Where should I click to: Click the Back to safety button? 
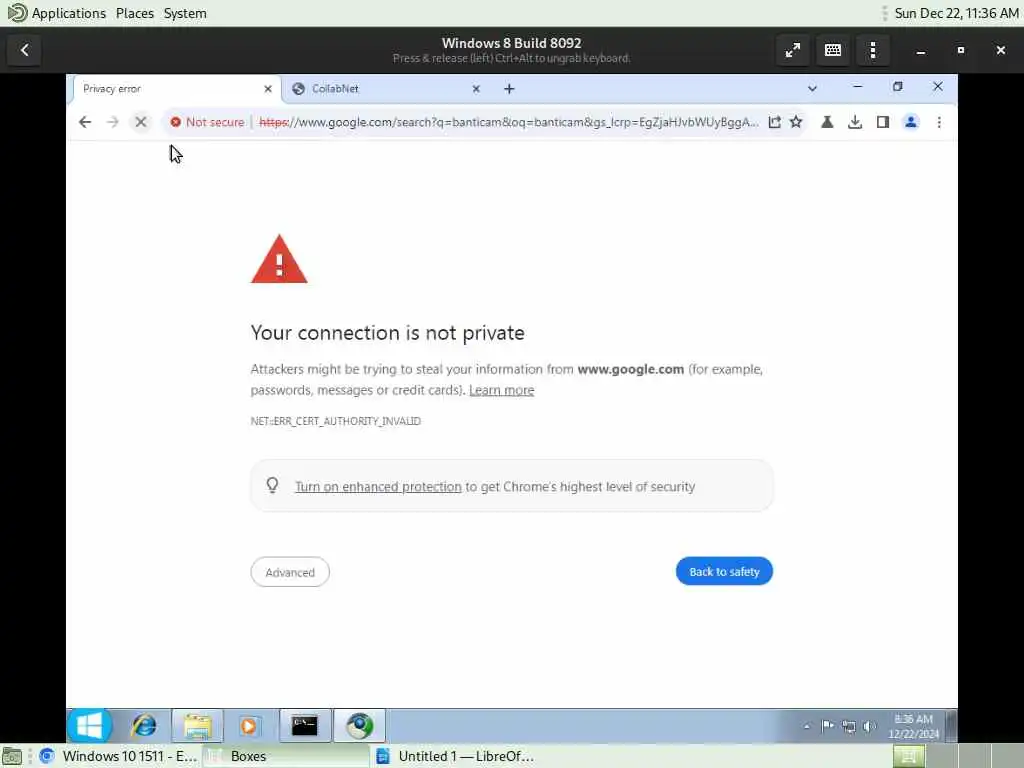tap(724, 571)
